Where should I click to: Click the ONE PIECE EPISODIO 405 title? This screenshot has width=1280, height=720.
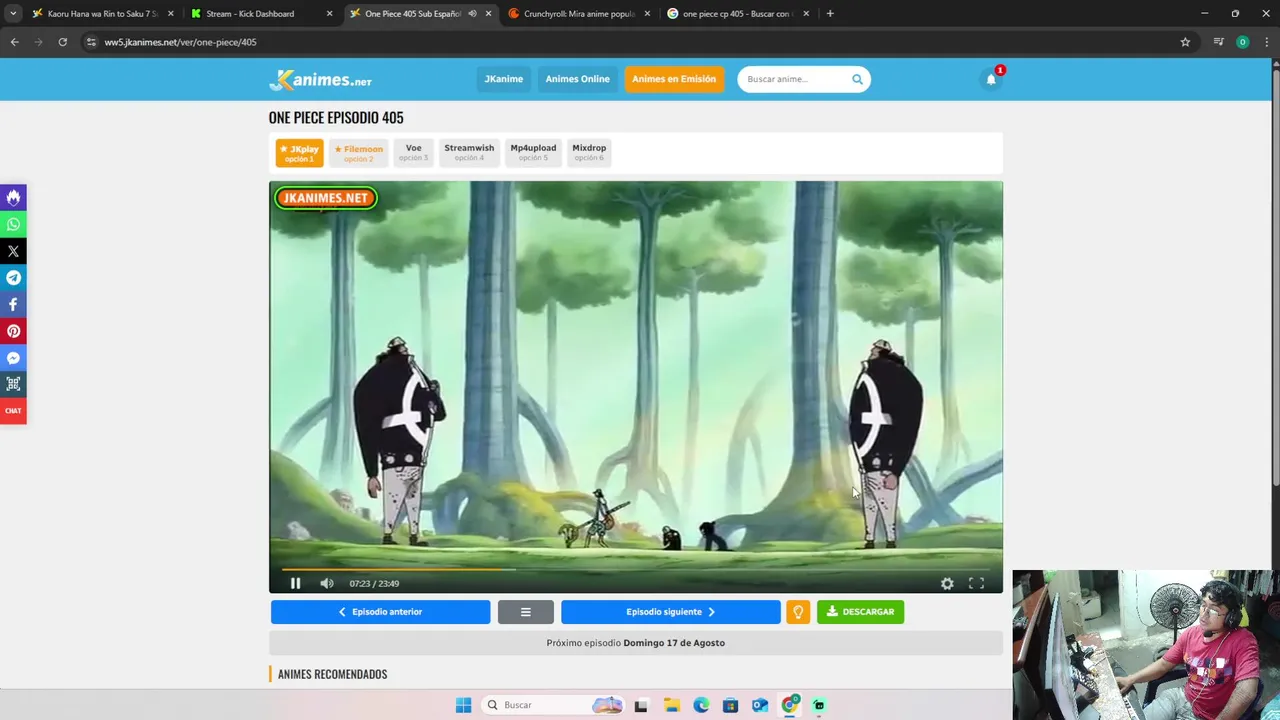pos(336,118)
